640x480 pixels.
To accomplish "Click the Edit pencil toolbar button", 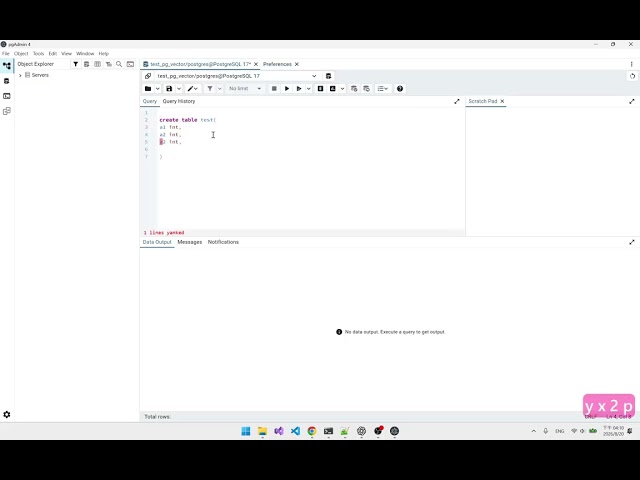I will [x=192, y=89].
